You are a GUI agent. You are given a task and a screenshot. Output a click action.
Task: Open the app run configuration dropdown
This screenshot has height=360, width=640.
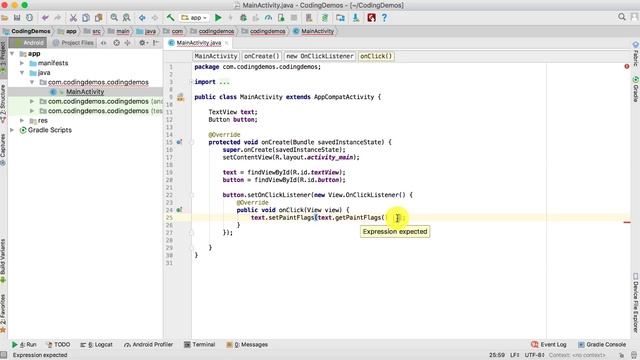(x=194, y=18)
